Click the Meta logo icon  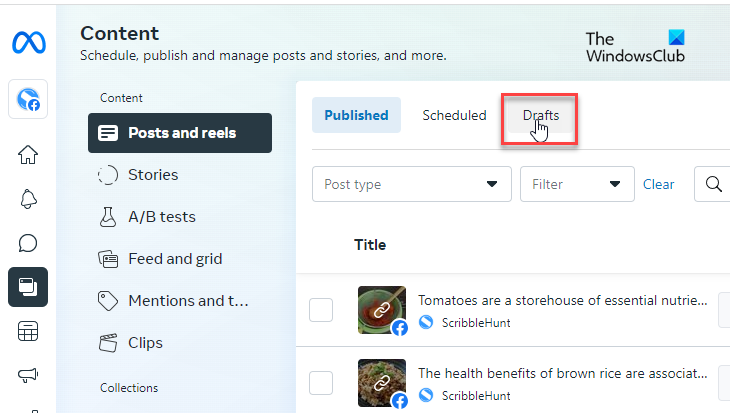click(27, 43)
